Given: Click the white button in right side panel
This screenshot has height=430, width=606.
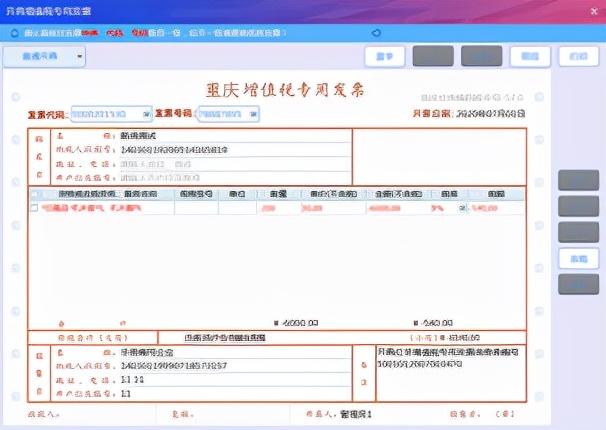Looking at the screenshot, I should [579, 258].
